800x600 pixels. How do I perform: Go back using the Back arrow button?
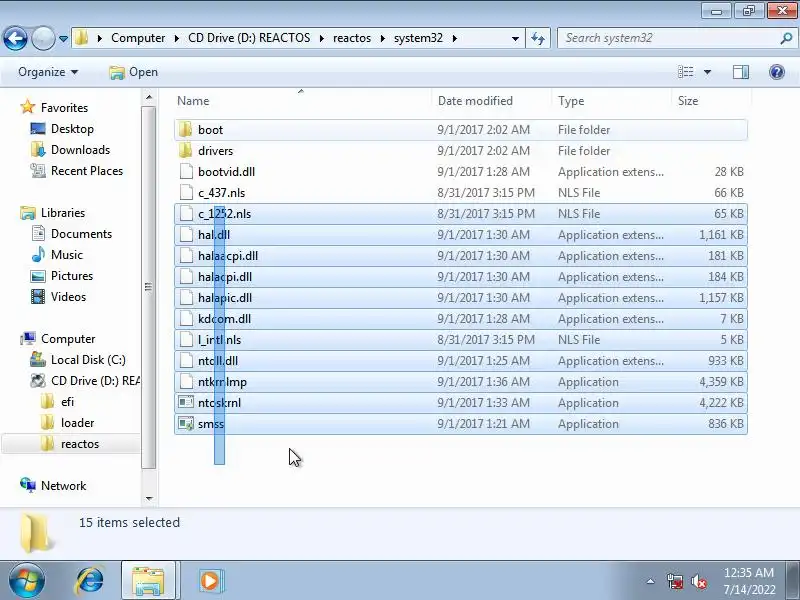pos(15,38)
